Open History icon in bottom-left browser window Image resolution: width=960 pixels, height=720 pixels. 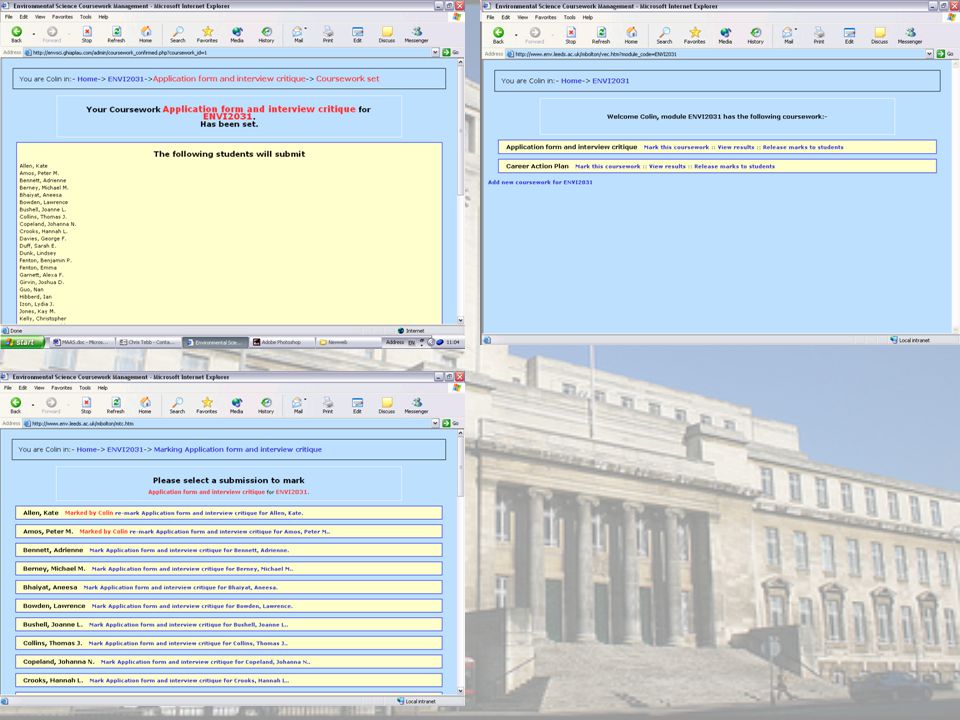point(266,405)
